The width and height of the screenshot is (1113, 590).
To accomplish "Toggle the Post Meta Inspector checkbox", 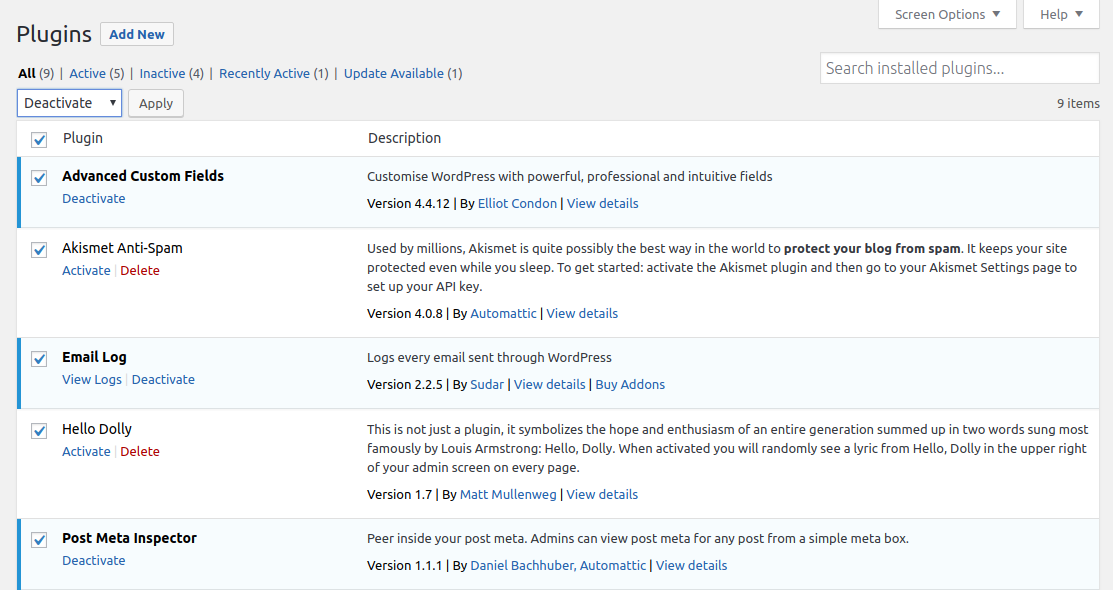I will pyautogui.click(x=39, y=540).
